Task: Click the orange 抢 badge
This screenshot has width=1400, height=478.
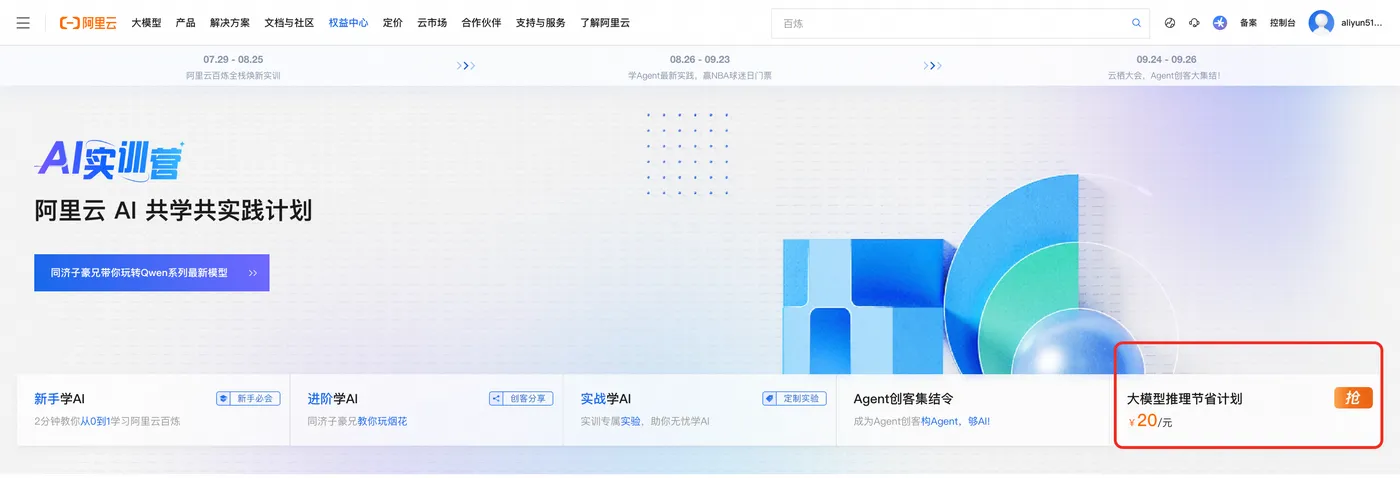Action: pyautogui.click(x=1353, y=398)
